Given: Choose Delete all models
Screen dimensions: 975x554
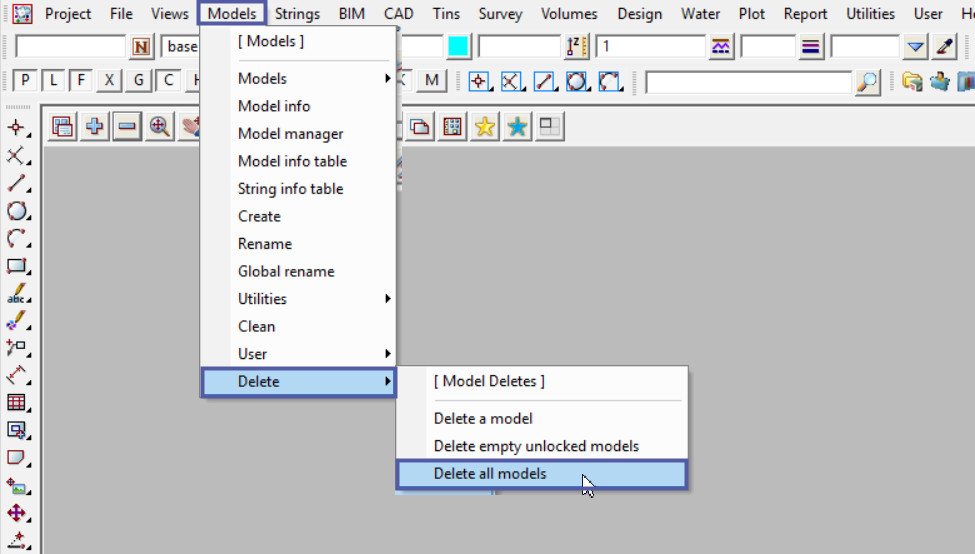Looking at the screenshot, I should (x=490, y=474).
